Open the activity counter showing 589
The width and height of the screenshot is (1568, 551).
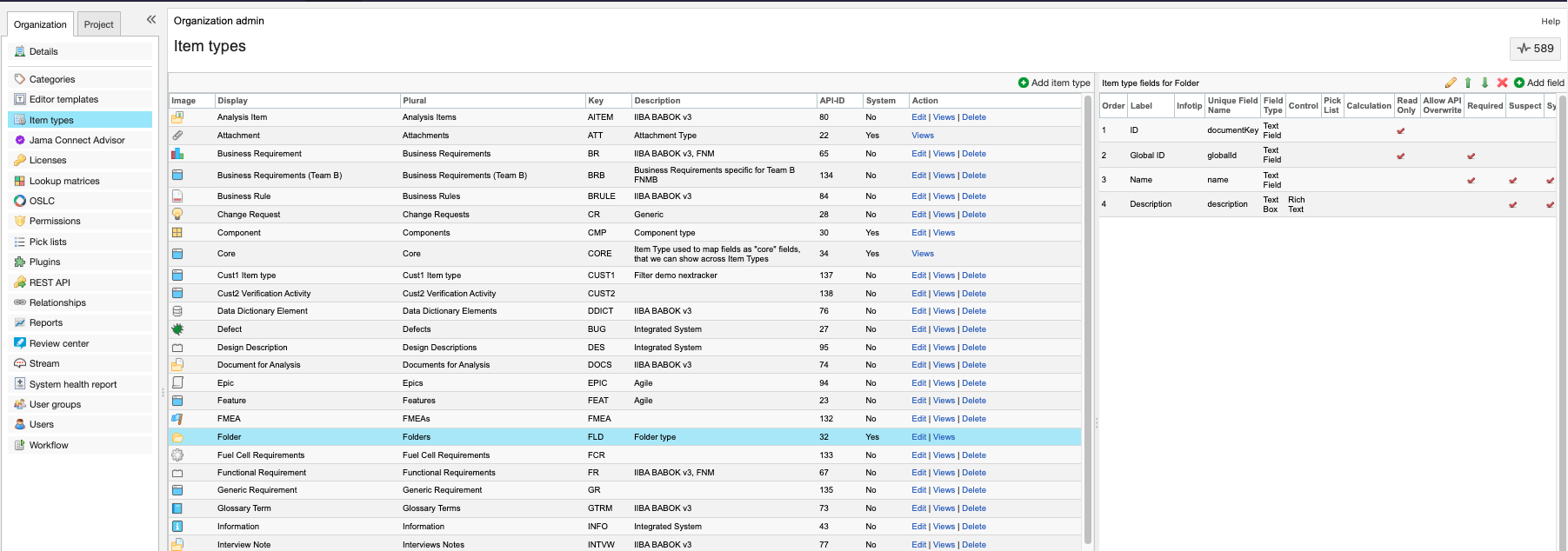[1536, 49]
